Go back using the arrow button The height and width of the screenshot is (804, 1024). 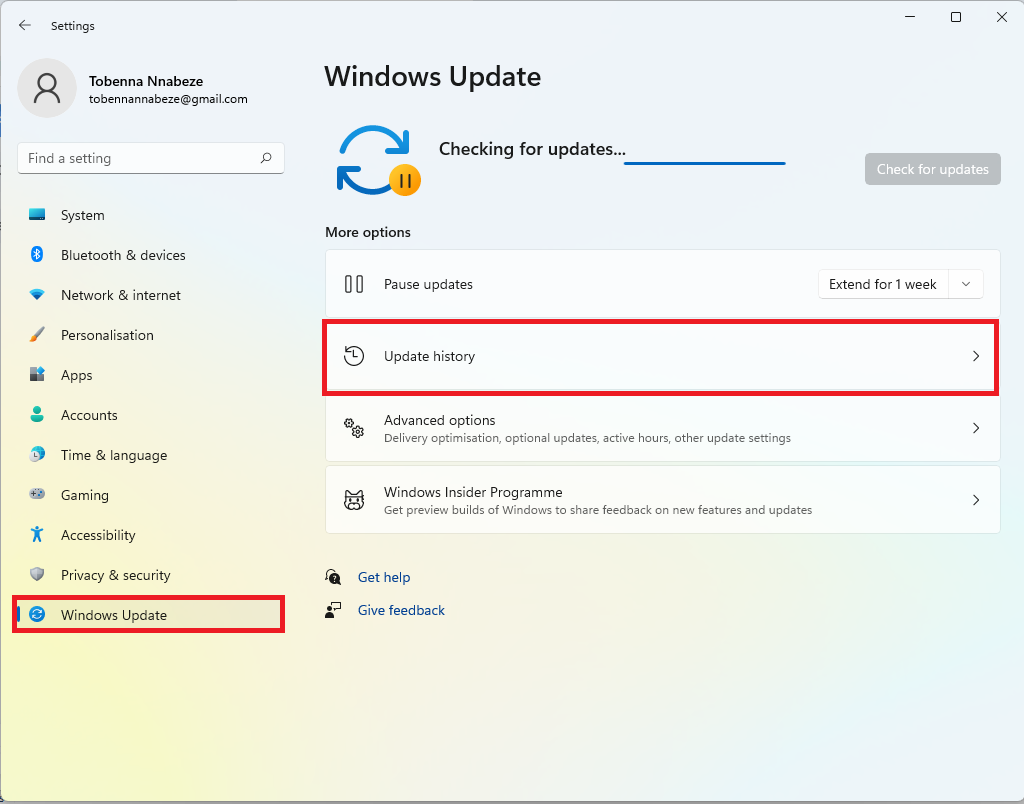click(x=24, y=25)
